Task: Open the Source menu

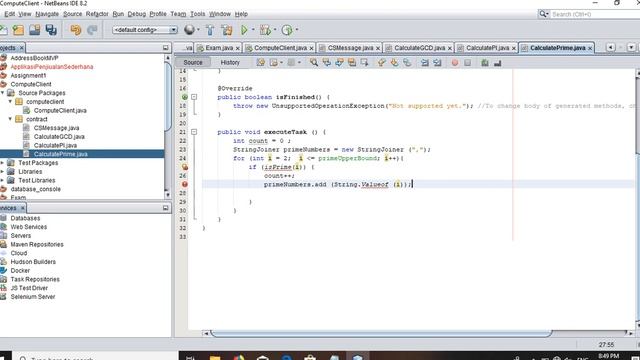Action: [x=73, y=14]
